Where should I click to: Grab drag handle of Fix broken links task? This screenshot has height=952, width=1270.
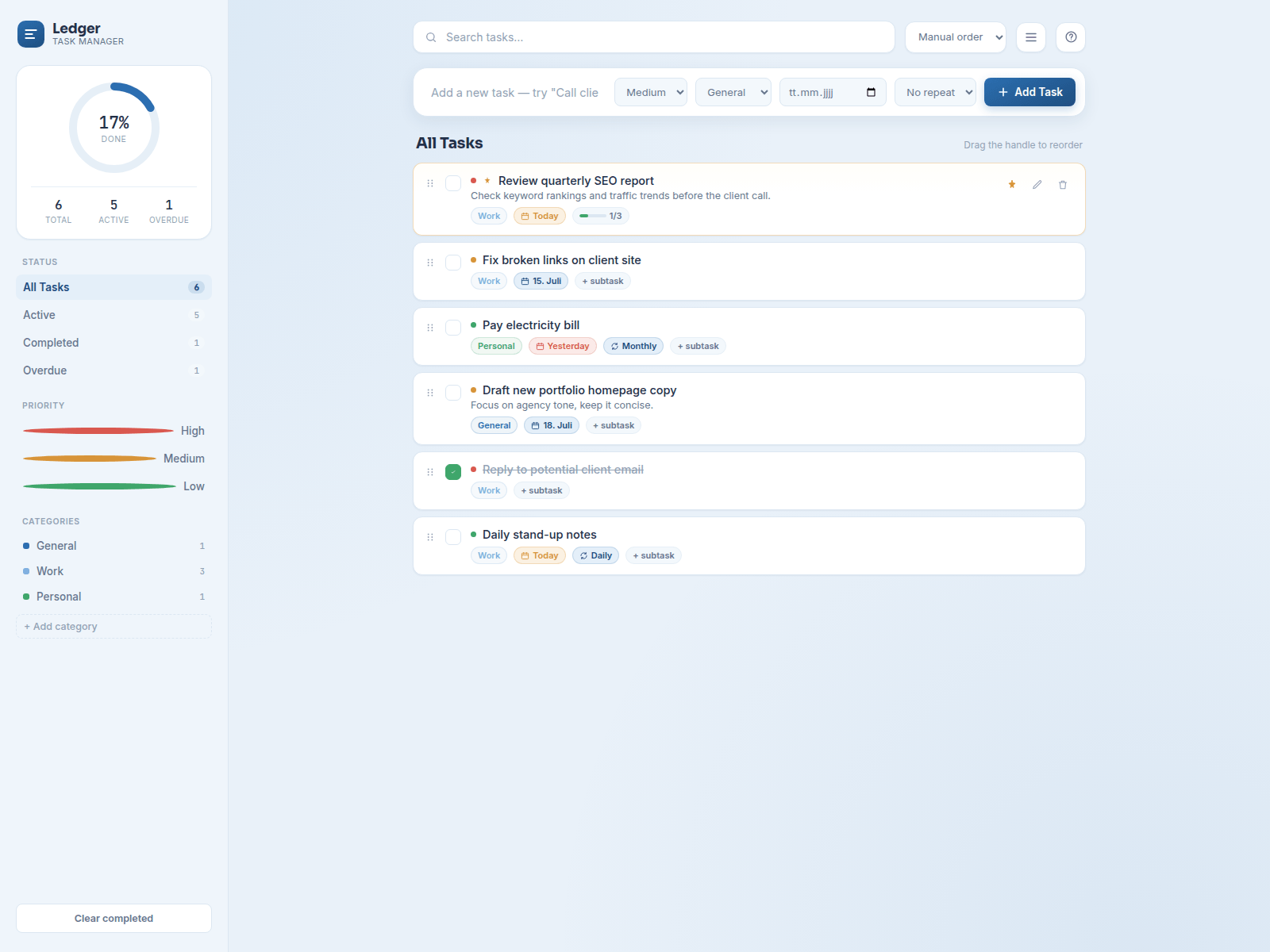pyautogui.click(x=430, y=263)
